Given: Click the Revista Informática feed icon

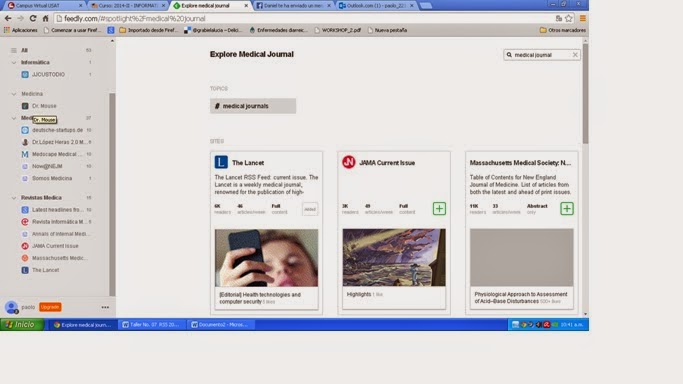Looking at the screenshot, I should pyautogui.click(x=25, y=222).
